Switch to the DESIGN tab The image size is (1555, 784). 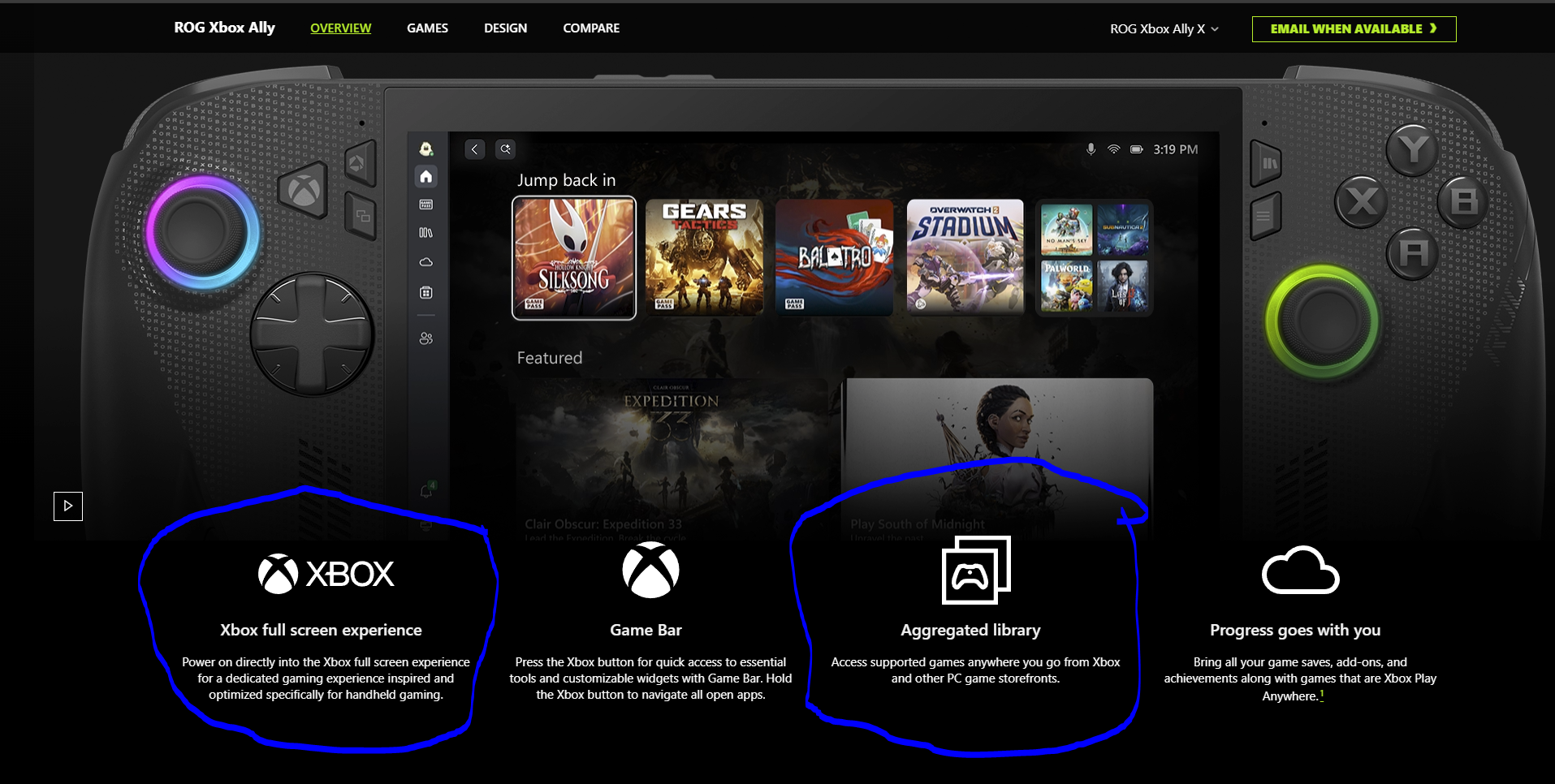pyautogui.click(x=505, y=28)
